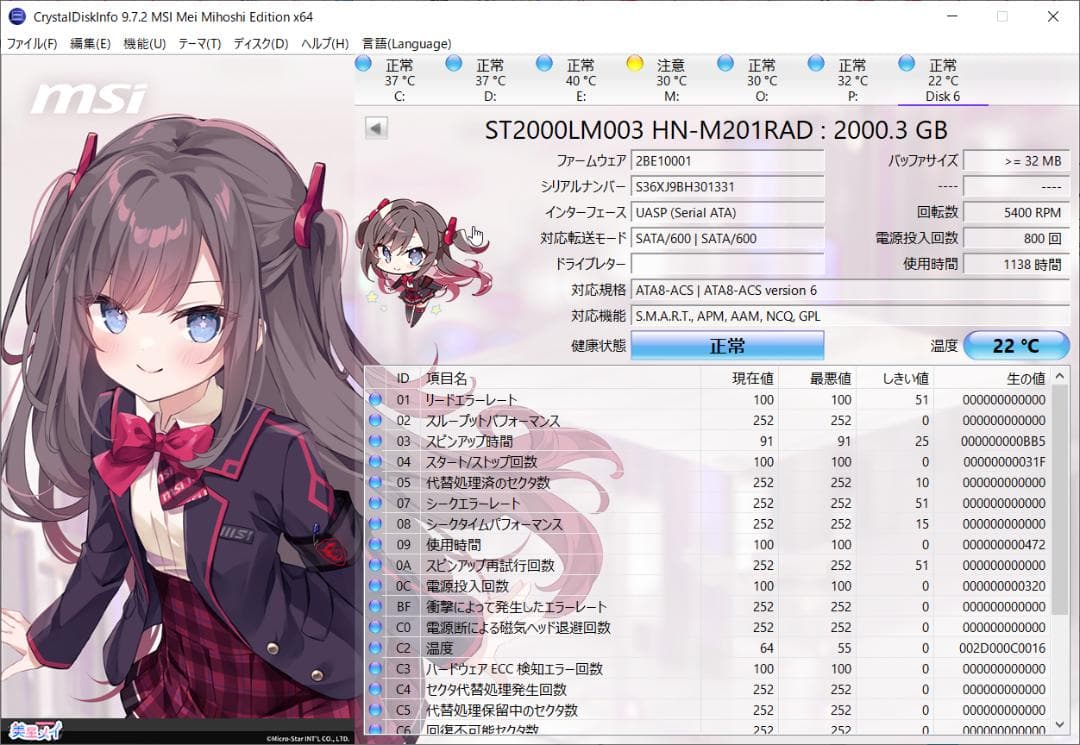
Task: Click the 最悪値 column header
Action: click(x=817, y=378)
